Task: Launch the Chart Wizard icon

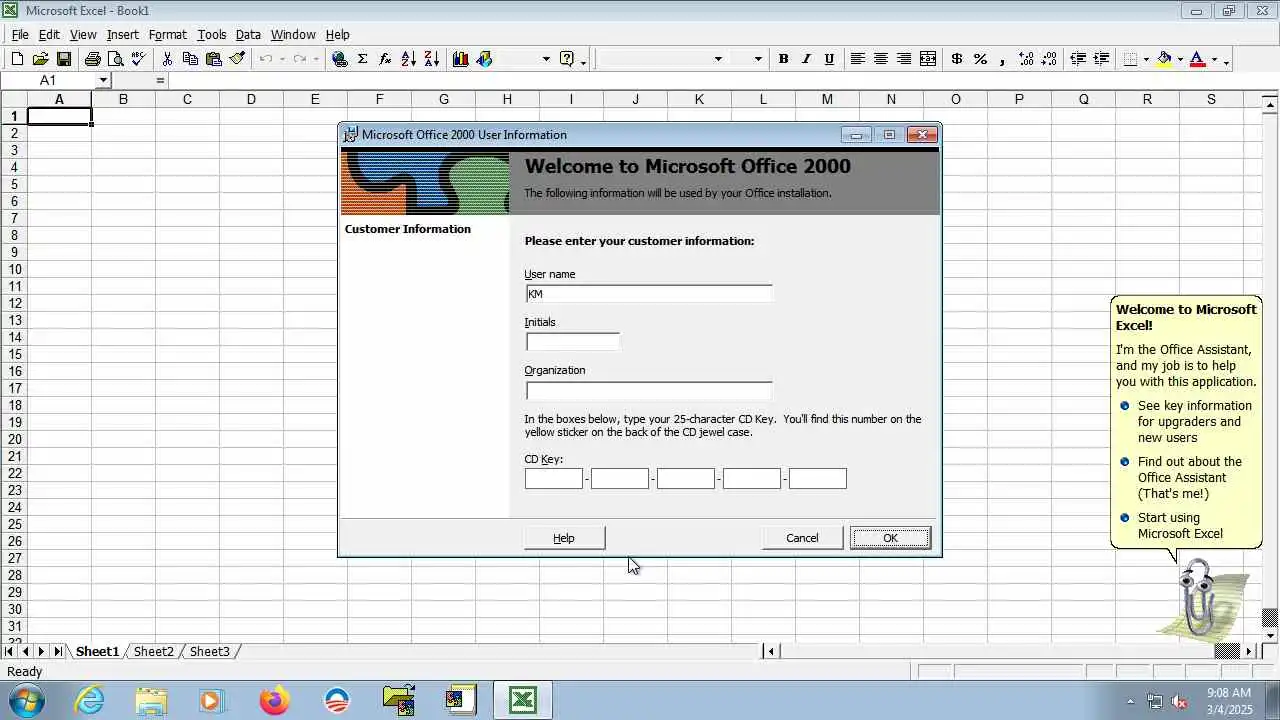Action: pyautogui.click(x=461, y=59)
